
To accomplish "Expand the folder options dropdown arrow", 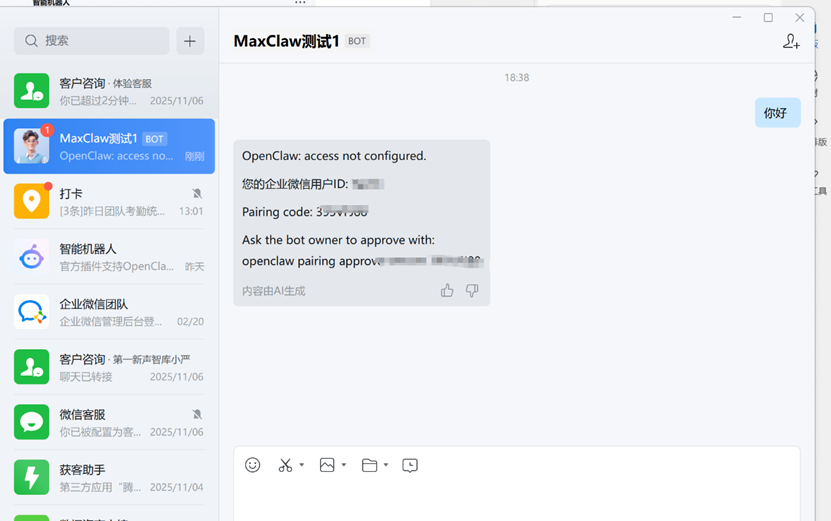I will (385, 465).
